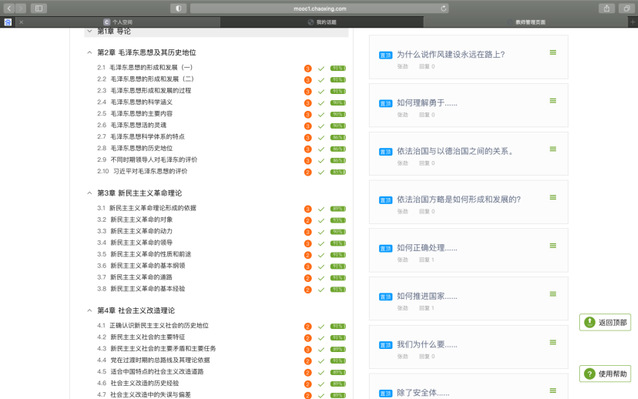Image resolution: width=638 pixels, height=399 pixels.
Task: Click blue 置顶 tag on 除了安全体 topic
Action: tap(385, 393)
